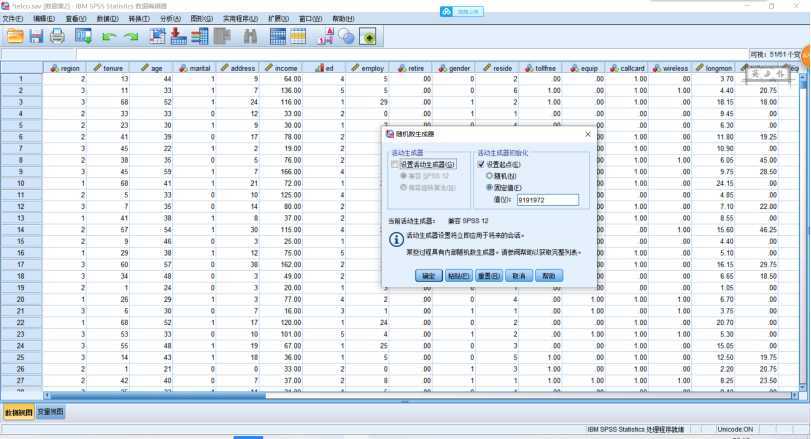Select the region column header
The width and height of the screenshot is (811, 439).
coord(65,68)
